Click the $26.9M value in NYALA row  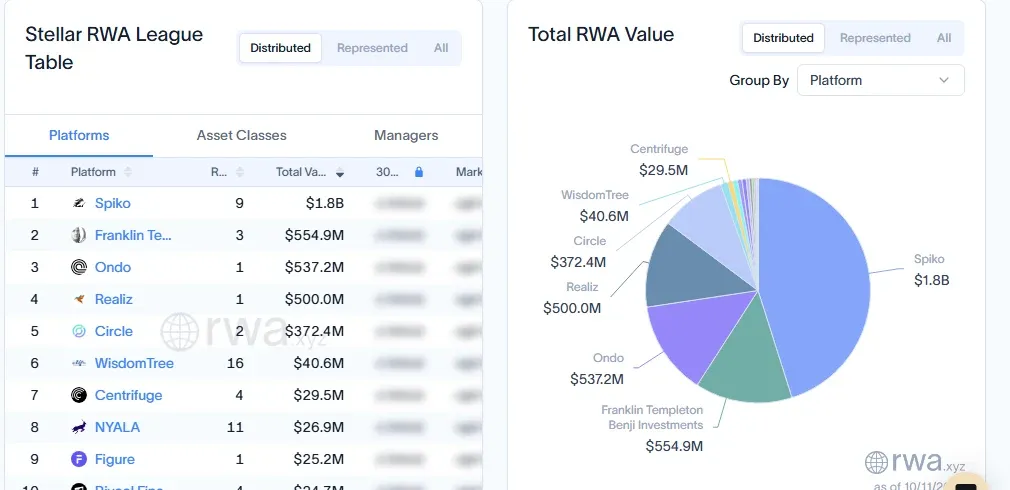[x=319, y=427]
